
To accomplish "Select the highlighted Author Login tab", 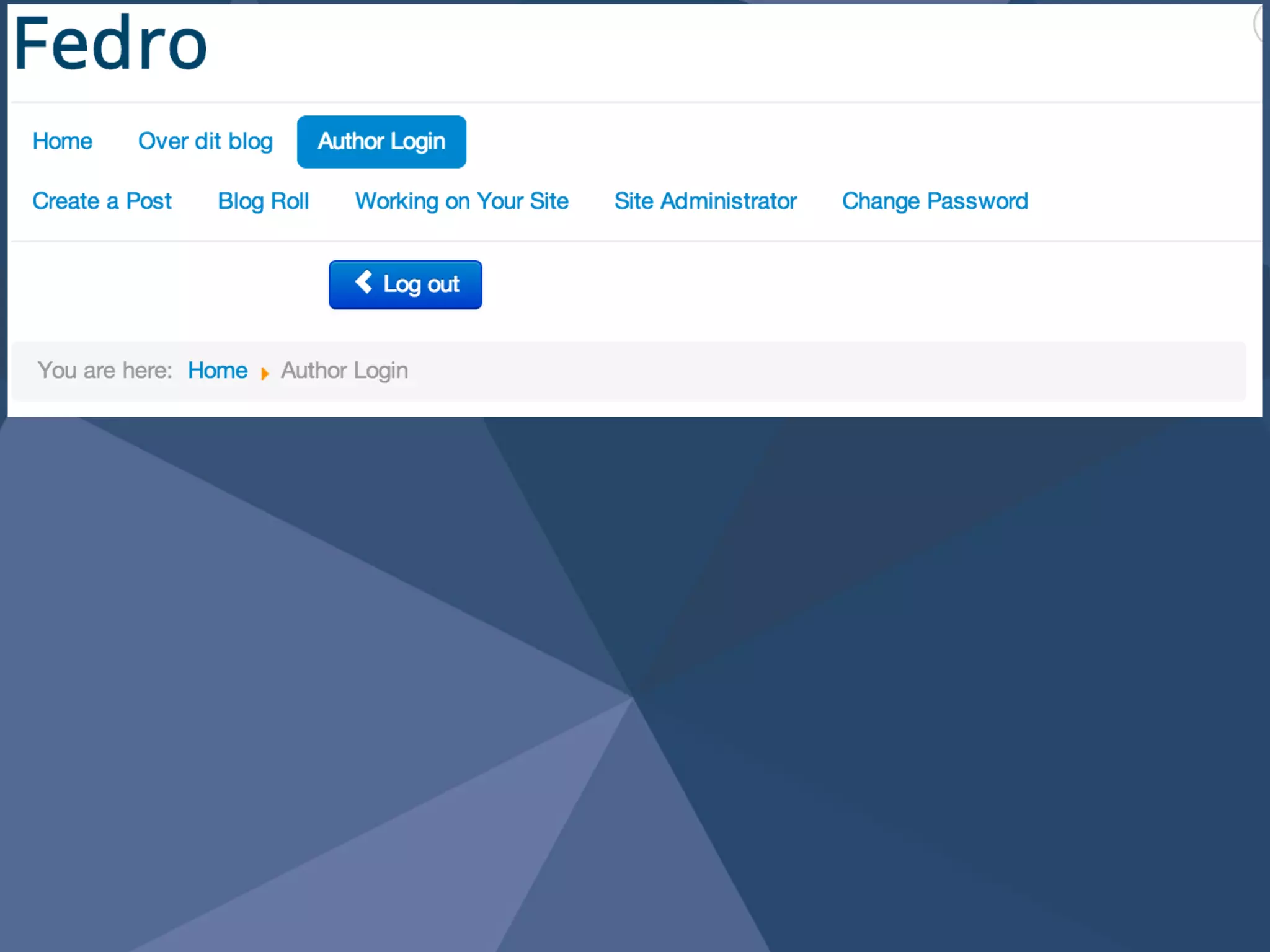I will [x=381, y=141].
